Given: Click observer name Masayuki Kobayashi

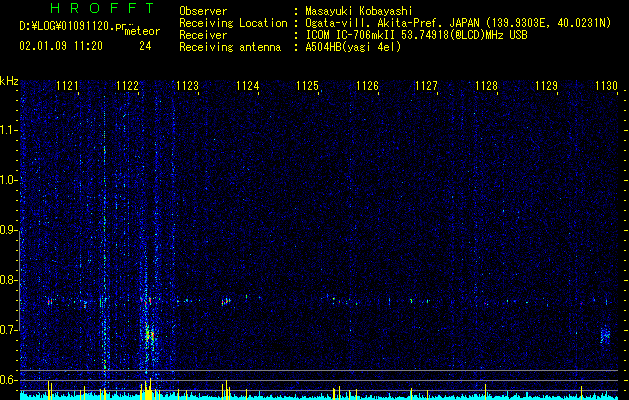Looking at the screenshot, I should pos(359,11).
